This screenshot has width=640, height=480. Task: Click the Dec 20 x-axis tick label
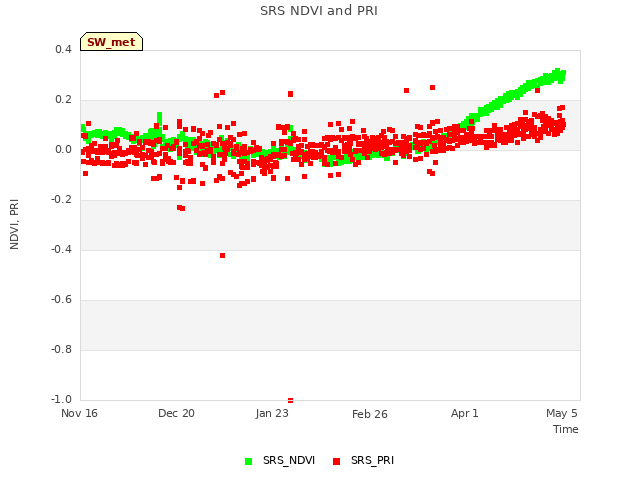click(x=176, y=413)
